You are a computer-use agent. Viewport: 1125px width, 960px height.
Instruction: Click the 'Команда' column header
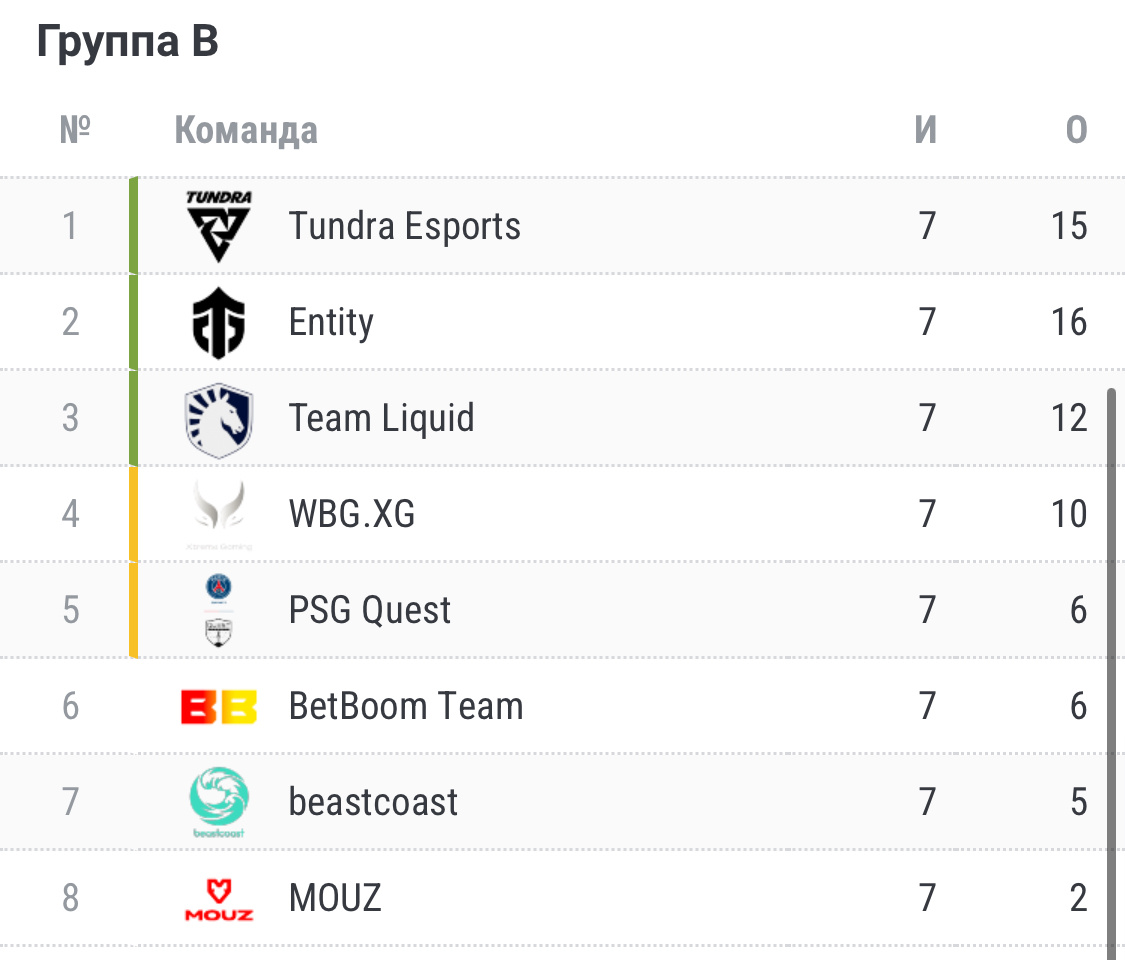pyautogui.click(x=245, y=130)
